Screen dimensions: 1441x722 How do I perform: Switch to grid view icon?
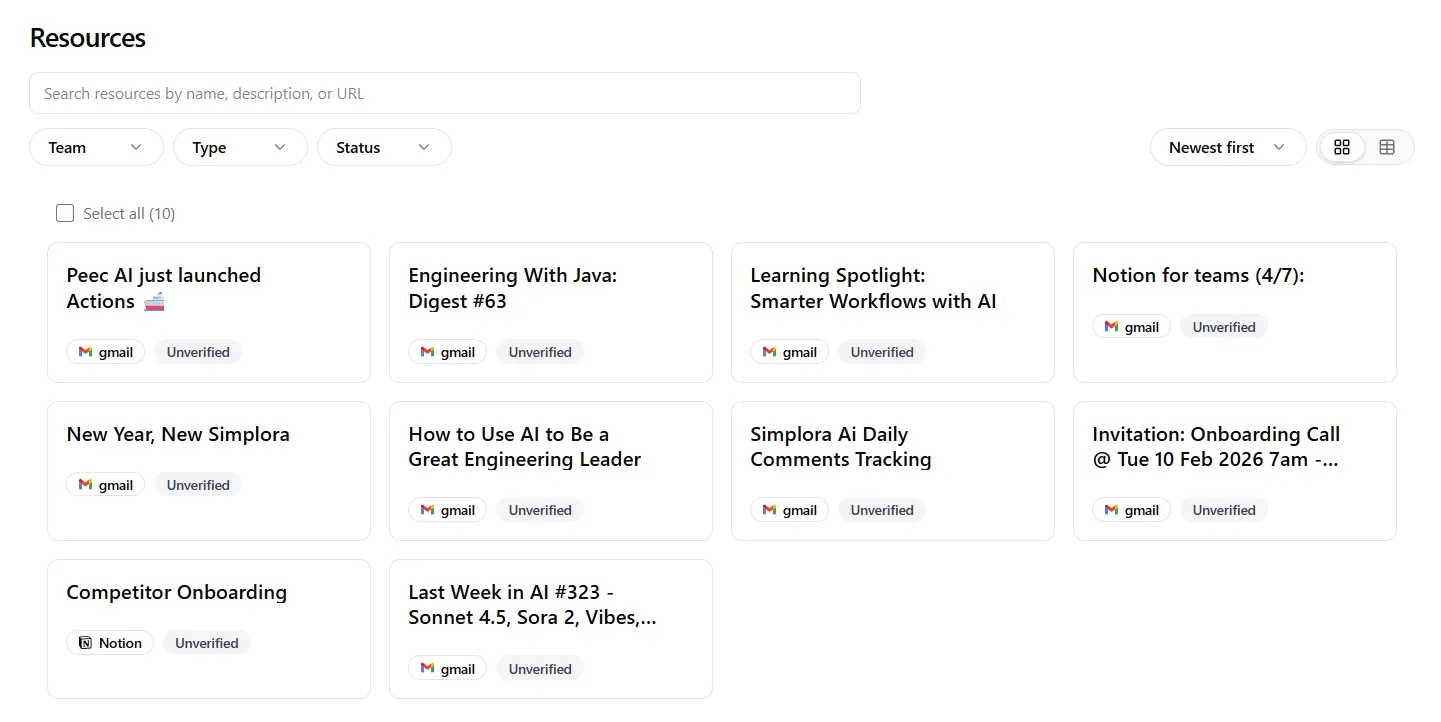pyautogui.click(x=1342, y=147)
